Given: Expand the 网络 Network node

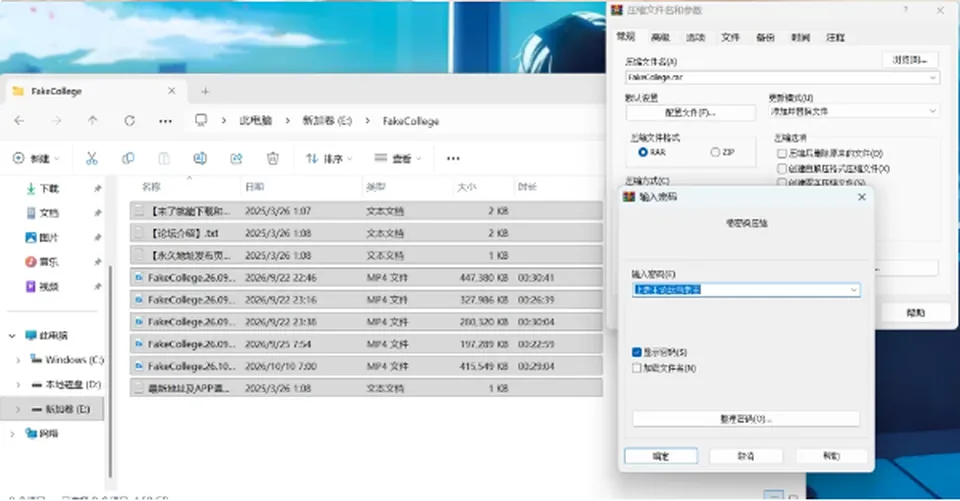Looking at the screenshot, I should [12, 434].
